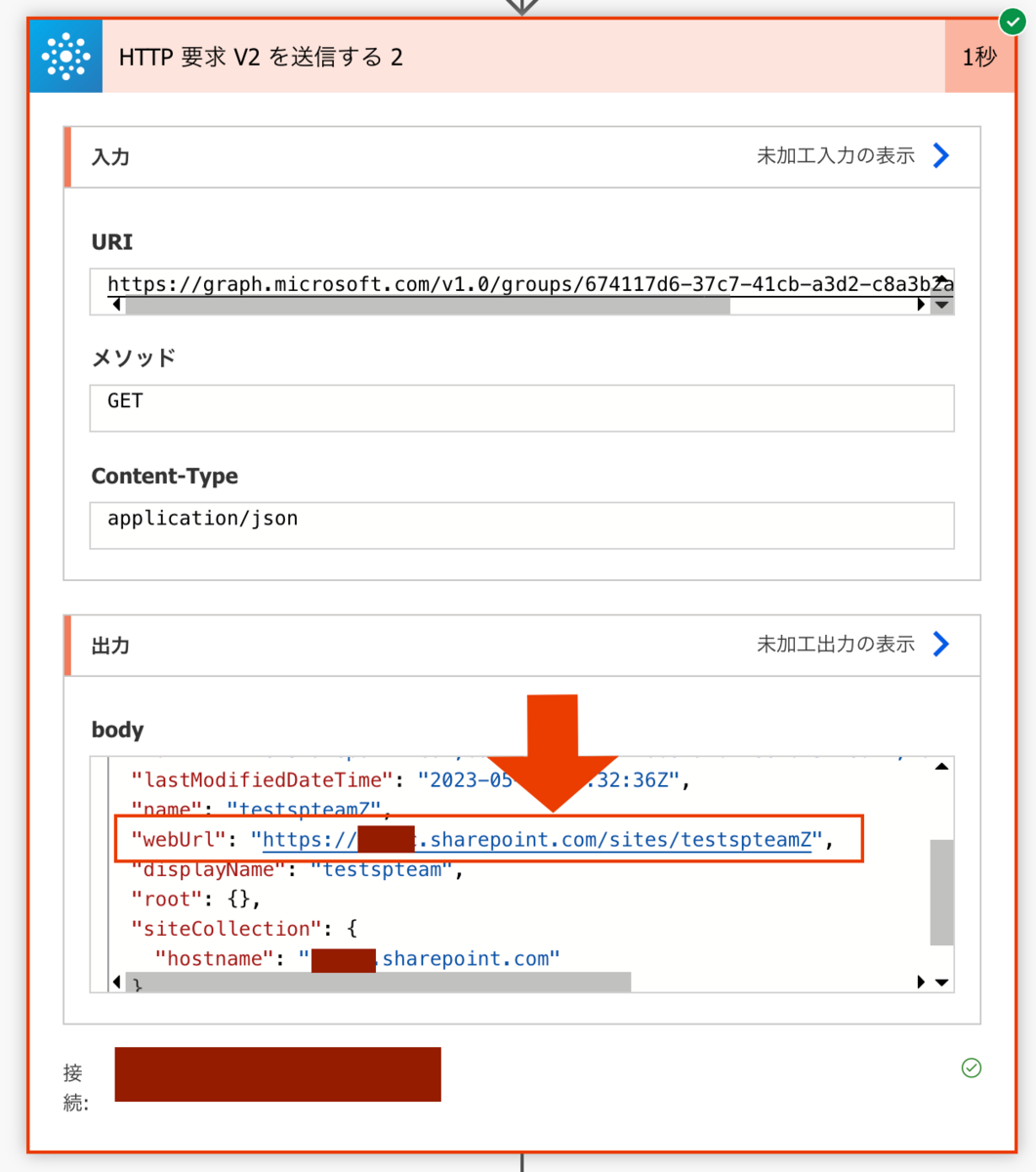
Task: Click the green connection status check icon
Action: click(x=971, y=1068)
